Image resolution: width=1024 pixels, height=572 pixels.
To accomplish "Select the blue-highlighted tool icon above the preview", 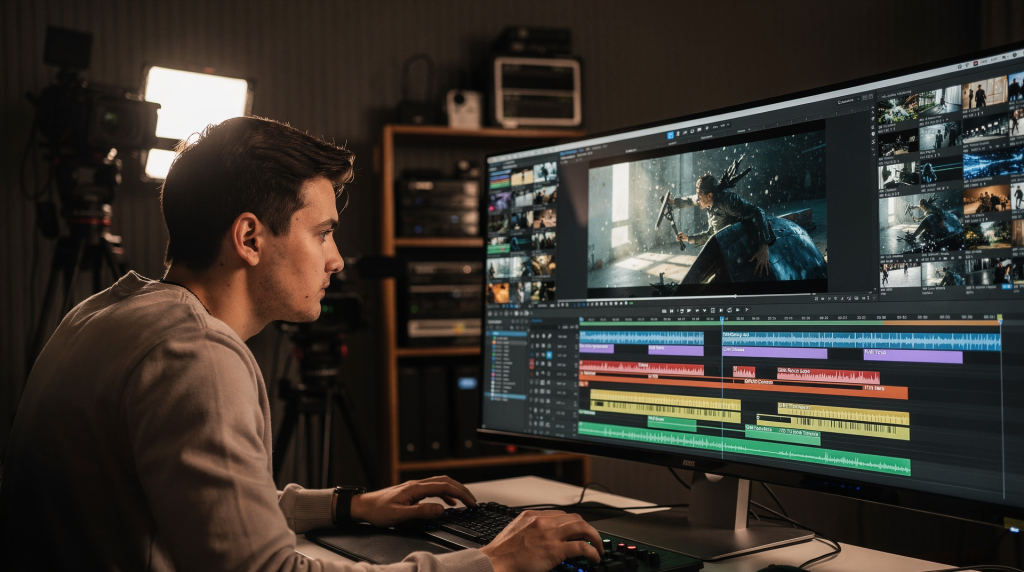I will pyautogui.click(x=670, y=135).
